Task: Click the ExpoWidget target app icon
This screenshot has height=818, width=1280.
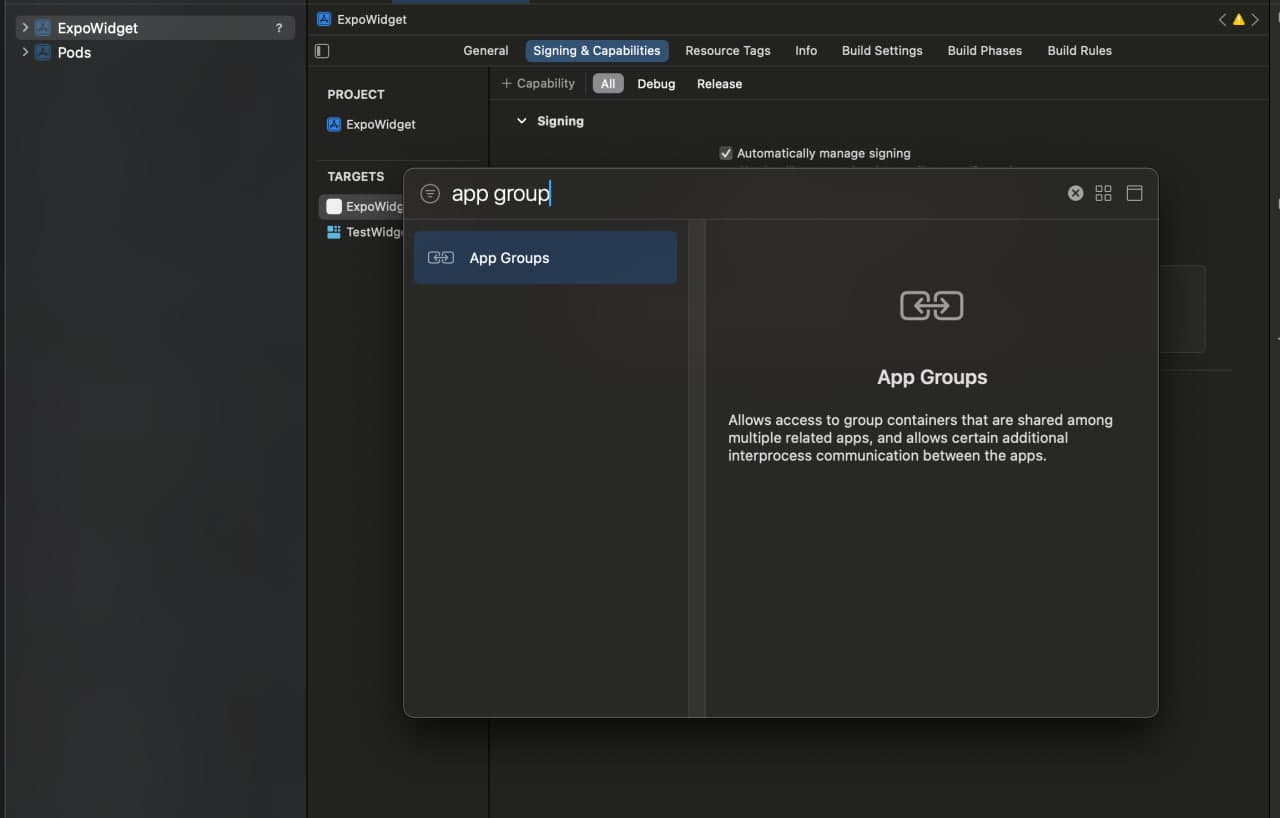Action: click(334, 207)
